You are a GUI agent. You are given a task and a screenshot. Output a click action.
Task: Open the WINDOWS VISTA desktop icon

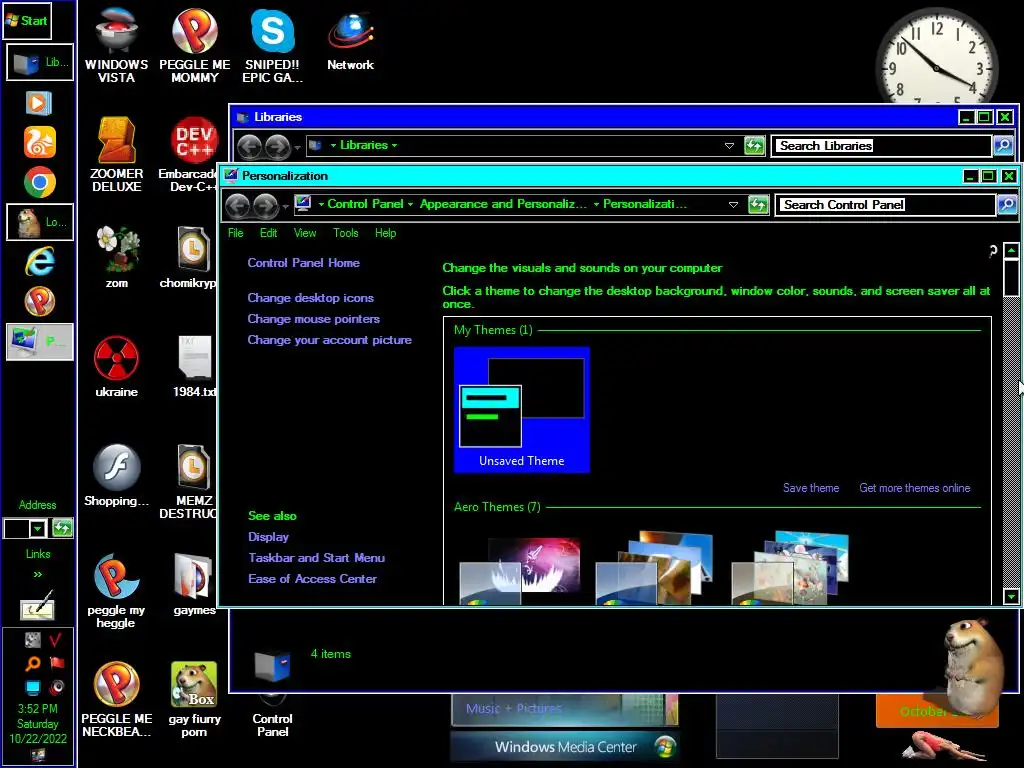pyautogui.click(x=116, y=46)
